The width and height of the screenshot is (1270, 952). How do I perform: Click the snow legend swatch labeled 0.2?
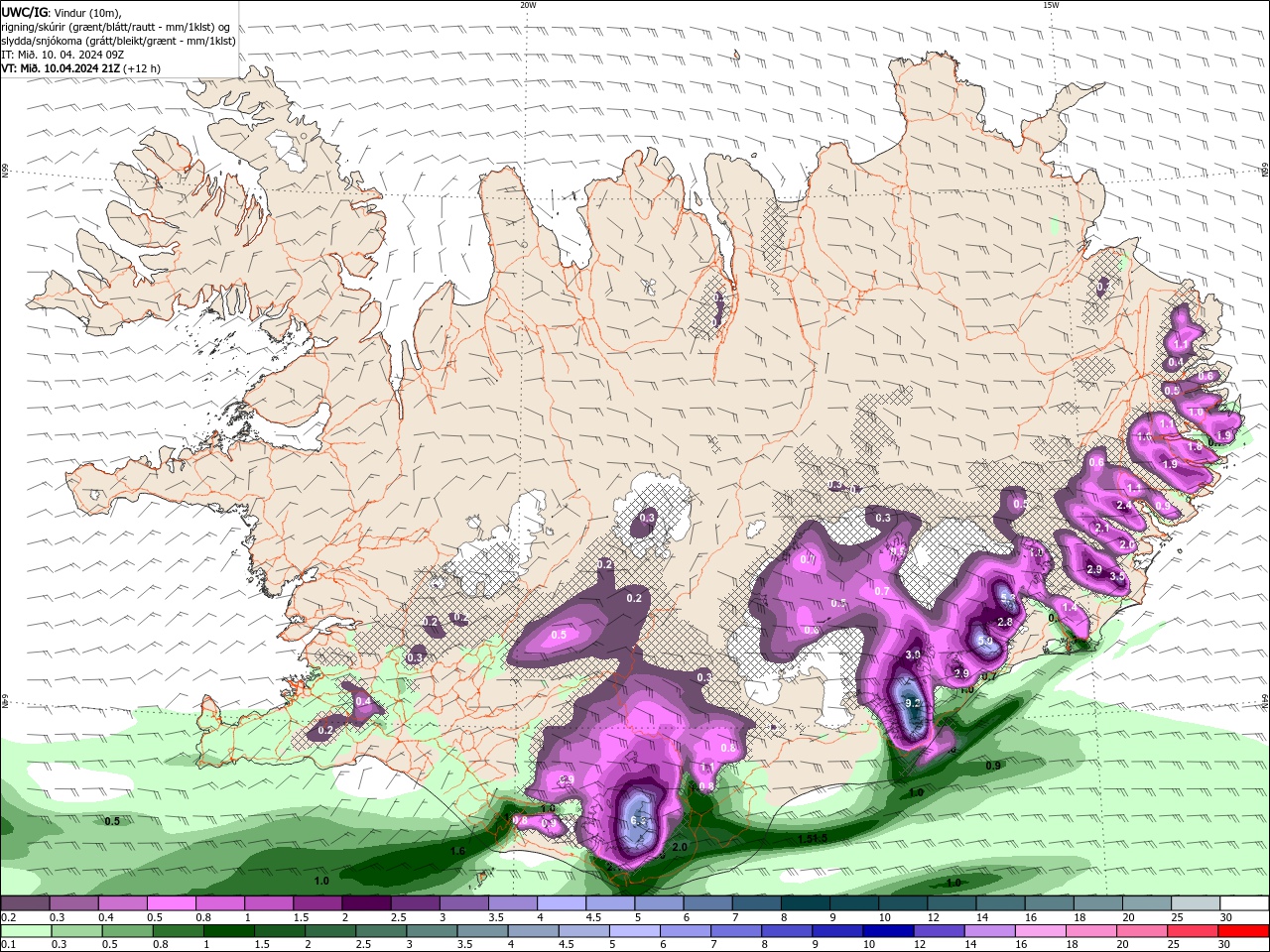pos(25,903)
